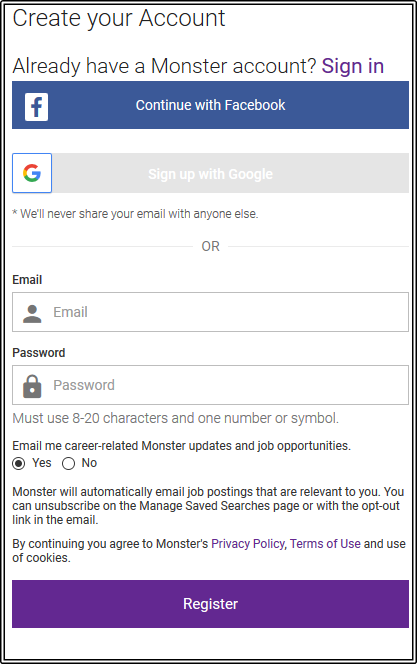The height and width of the screenshot is (664, 417).
Task: Click the Create your Account heading
Action: [119, 19]
